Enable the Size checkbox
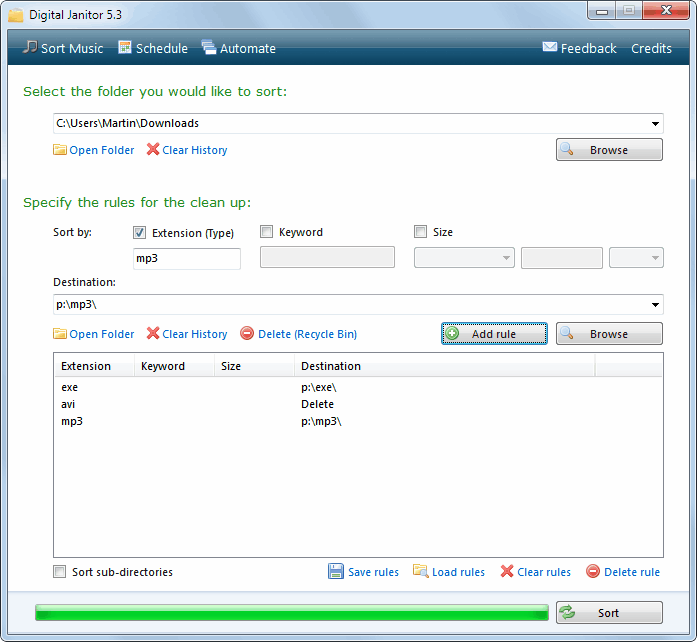This screenshot has width=697, height=642. [x=420, y=232]
